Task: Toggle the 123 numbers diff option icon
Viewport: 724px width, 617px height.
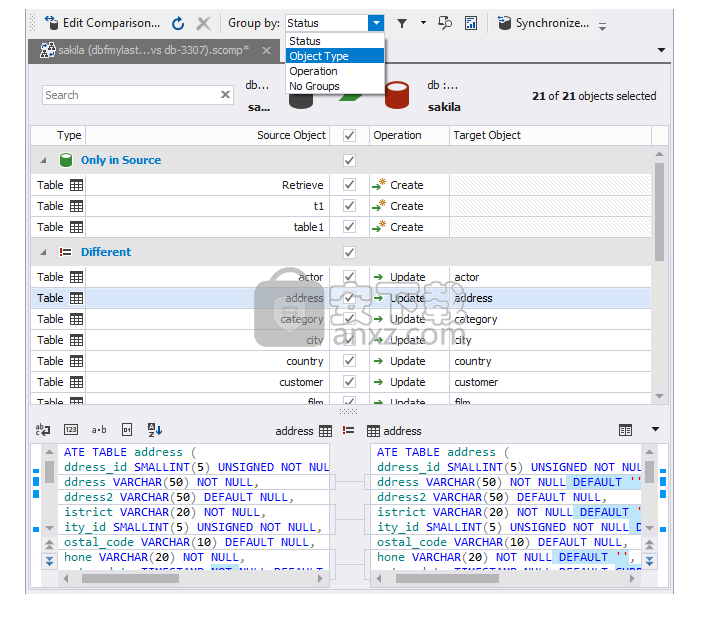Action: click(x=71, y=430)
